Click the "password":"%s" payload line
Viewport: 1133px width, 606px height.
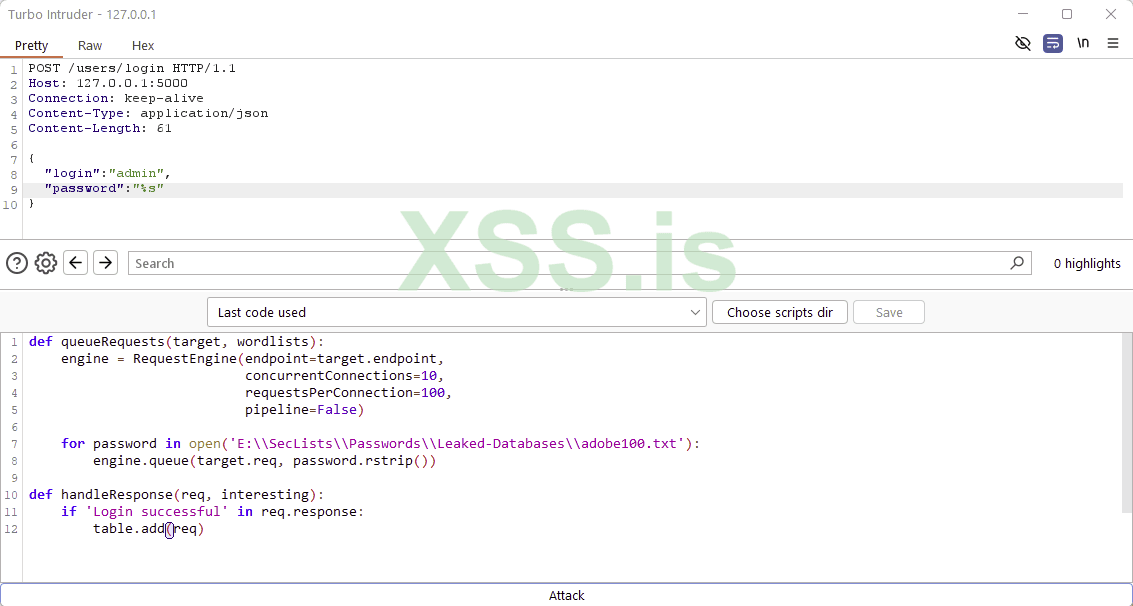(x=104, y=189)
